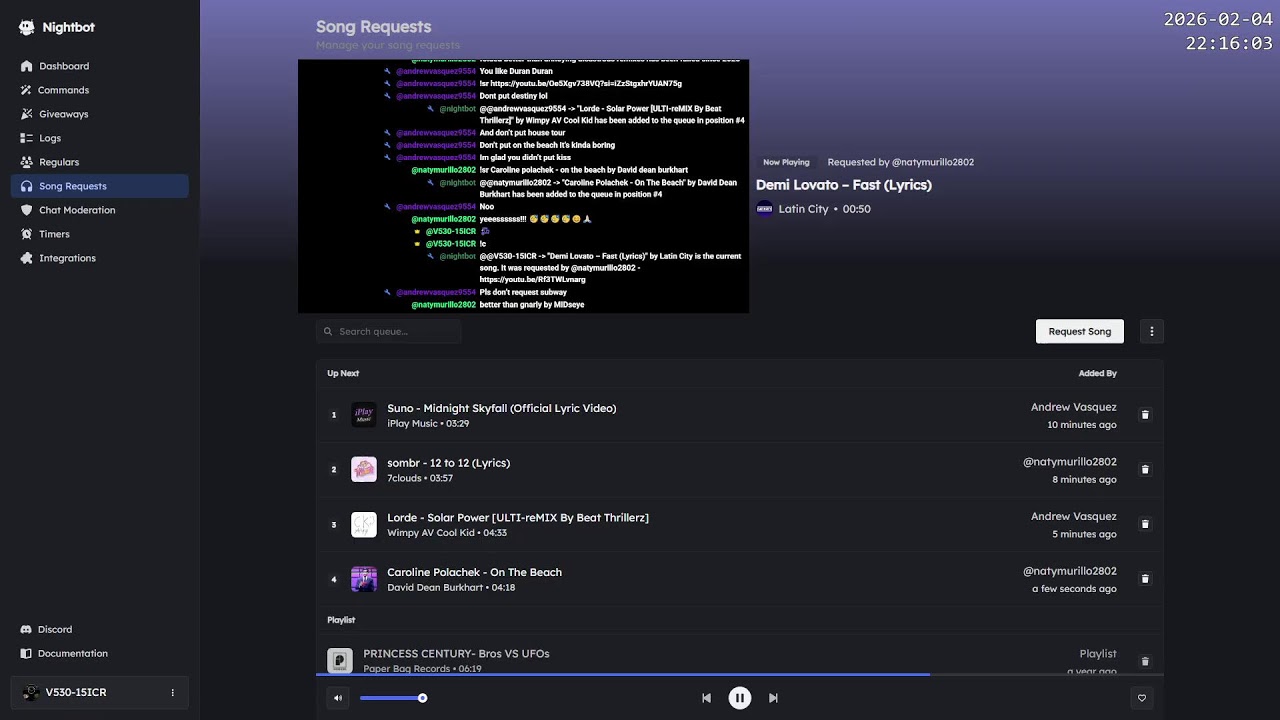The image size is (1280, 720).
Task: Click the Integrations puzzle icon
Action: [x=27, y=258]
